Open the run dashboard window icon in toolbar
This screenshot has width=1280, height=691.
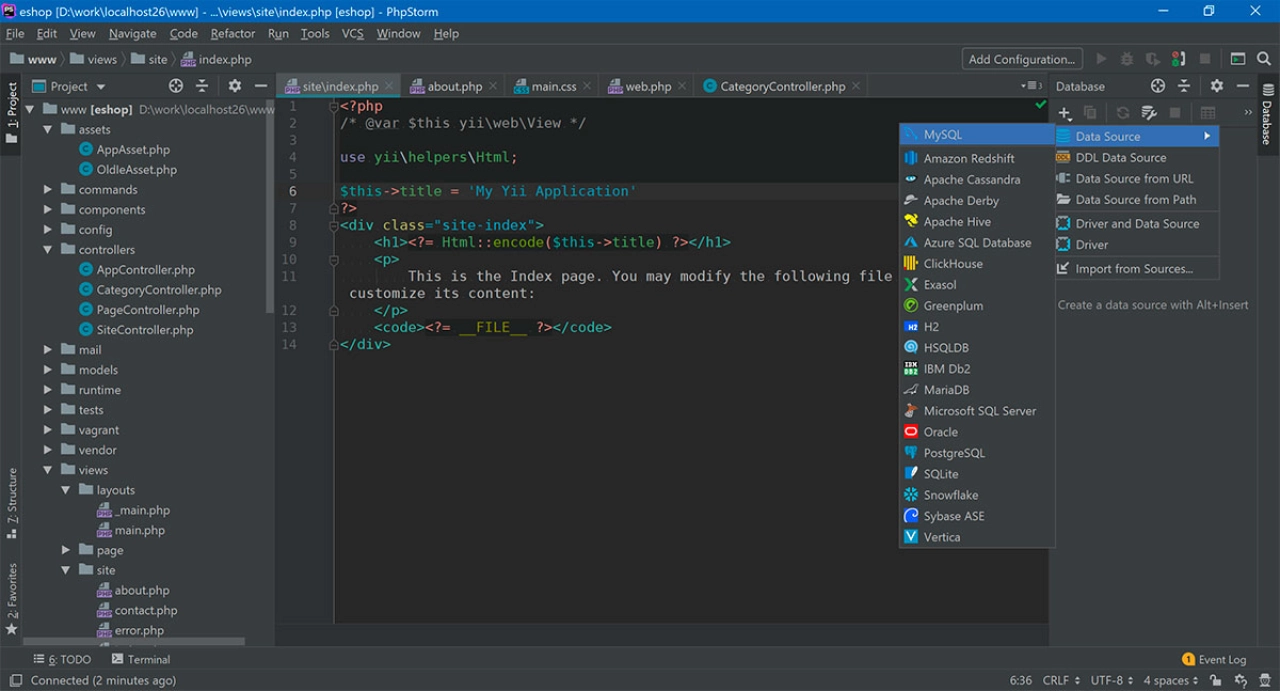[x=1238, y=59]
